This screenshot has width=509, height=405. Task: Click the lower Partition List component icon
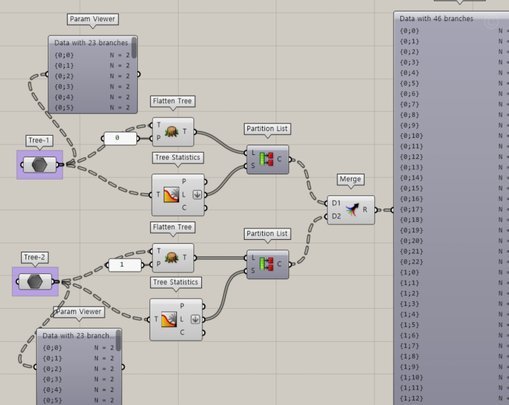[x=266, y=264]
